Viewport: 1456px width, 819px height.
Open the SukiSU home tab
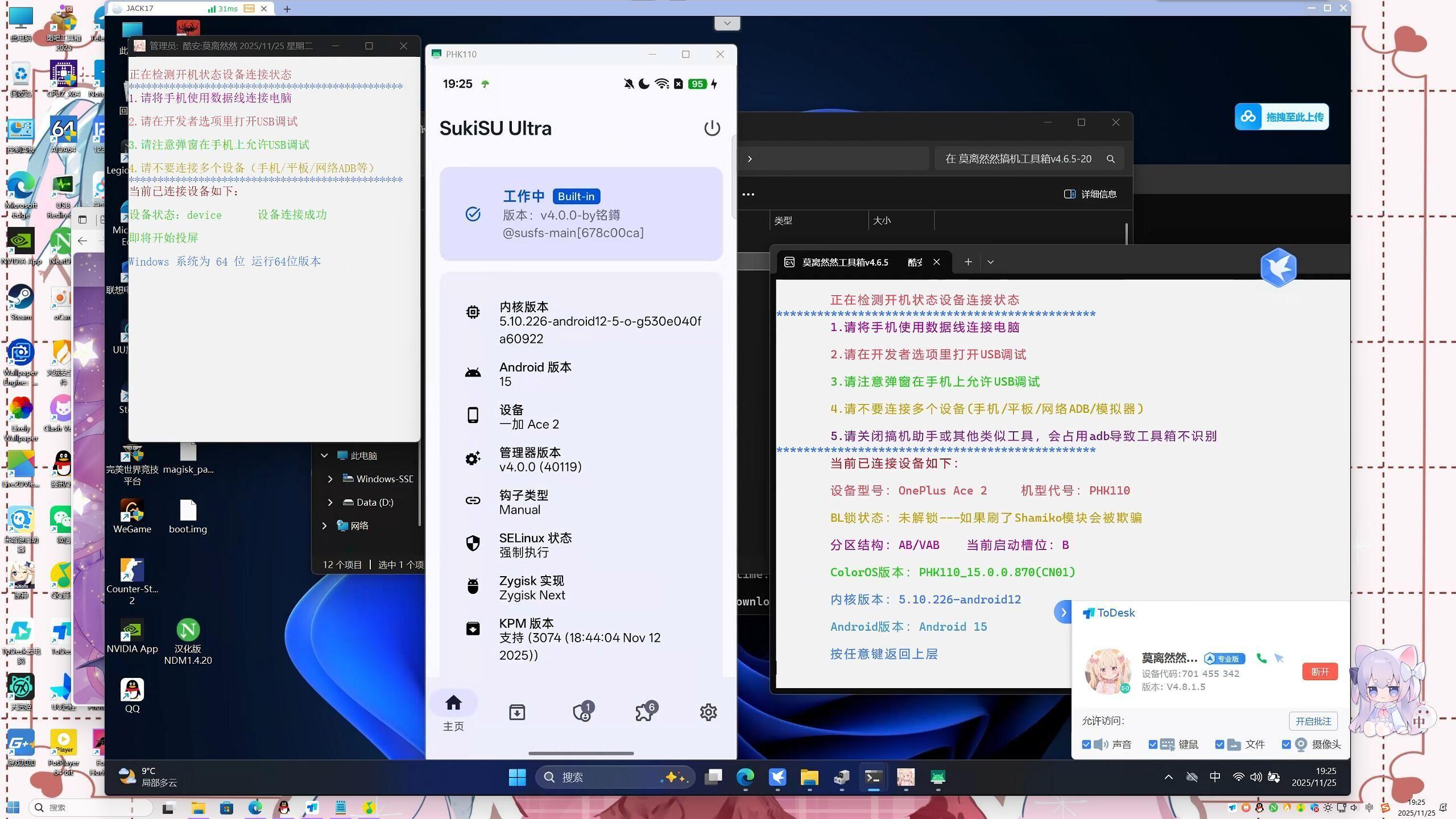point(453,712)
